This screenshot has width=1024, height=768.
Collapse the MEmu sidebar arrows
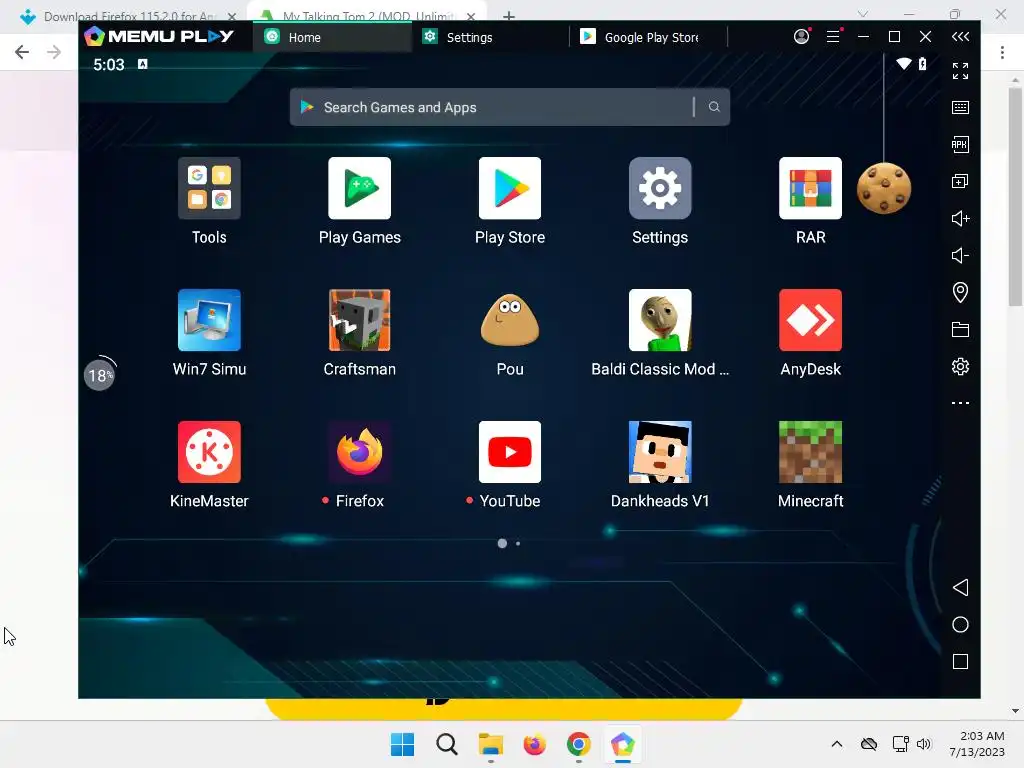point(960,37)
